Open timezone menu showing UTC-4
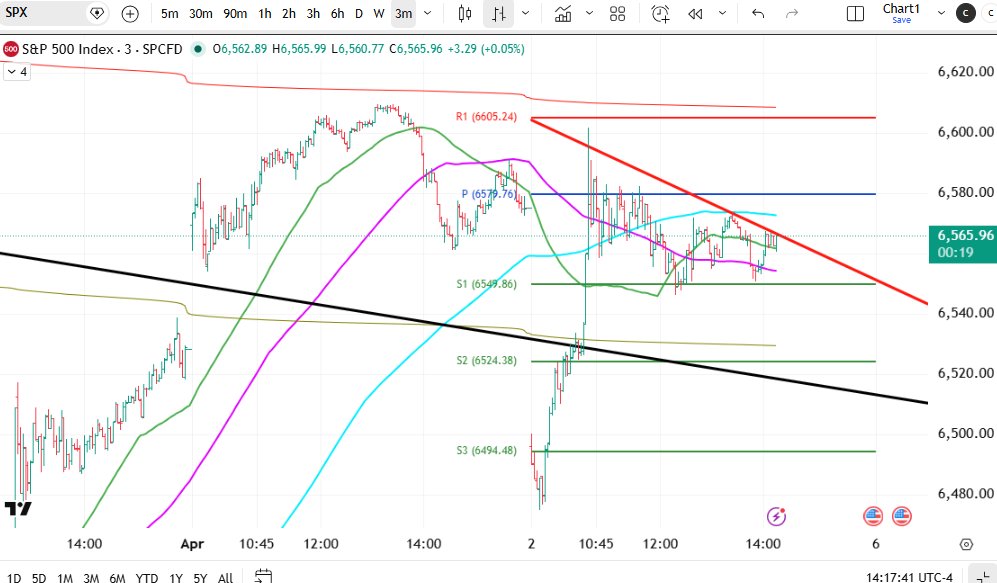The height and width of the screenshot is (583, 997). pyautogui.click(x=909, y=577)
